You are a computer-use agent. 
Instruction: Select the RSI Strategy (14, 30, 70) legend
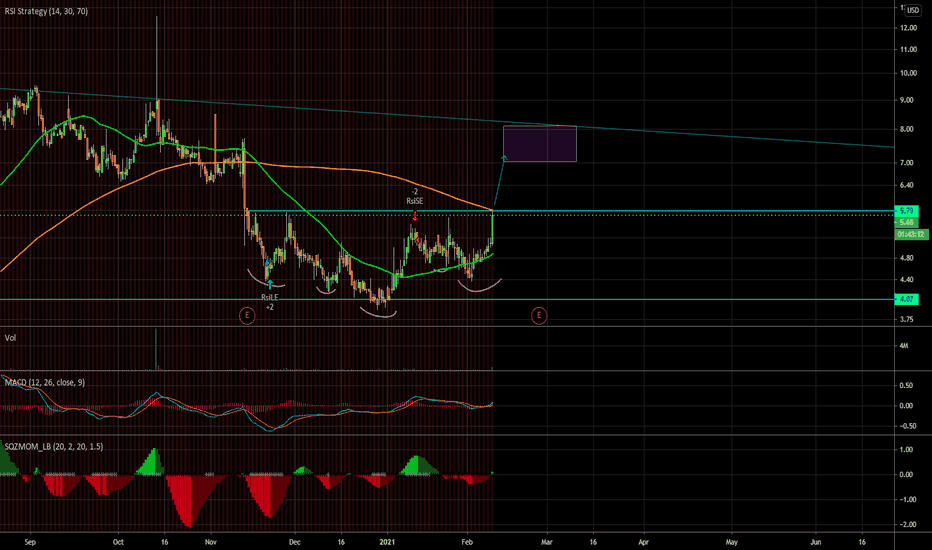[46, 11]
